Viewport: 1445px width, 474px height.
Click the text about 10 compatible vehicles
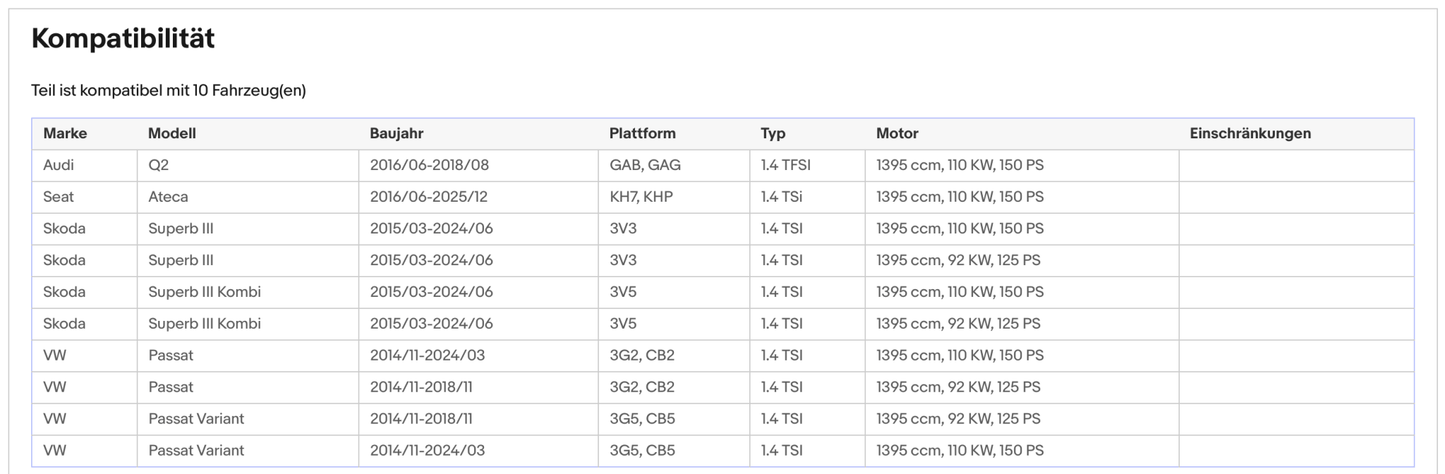(168, 91)
